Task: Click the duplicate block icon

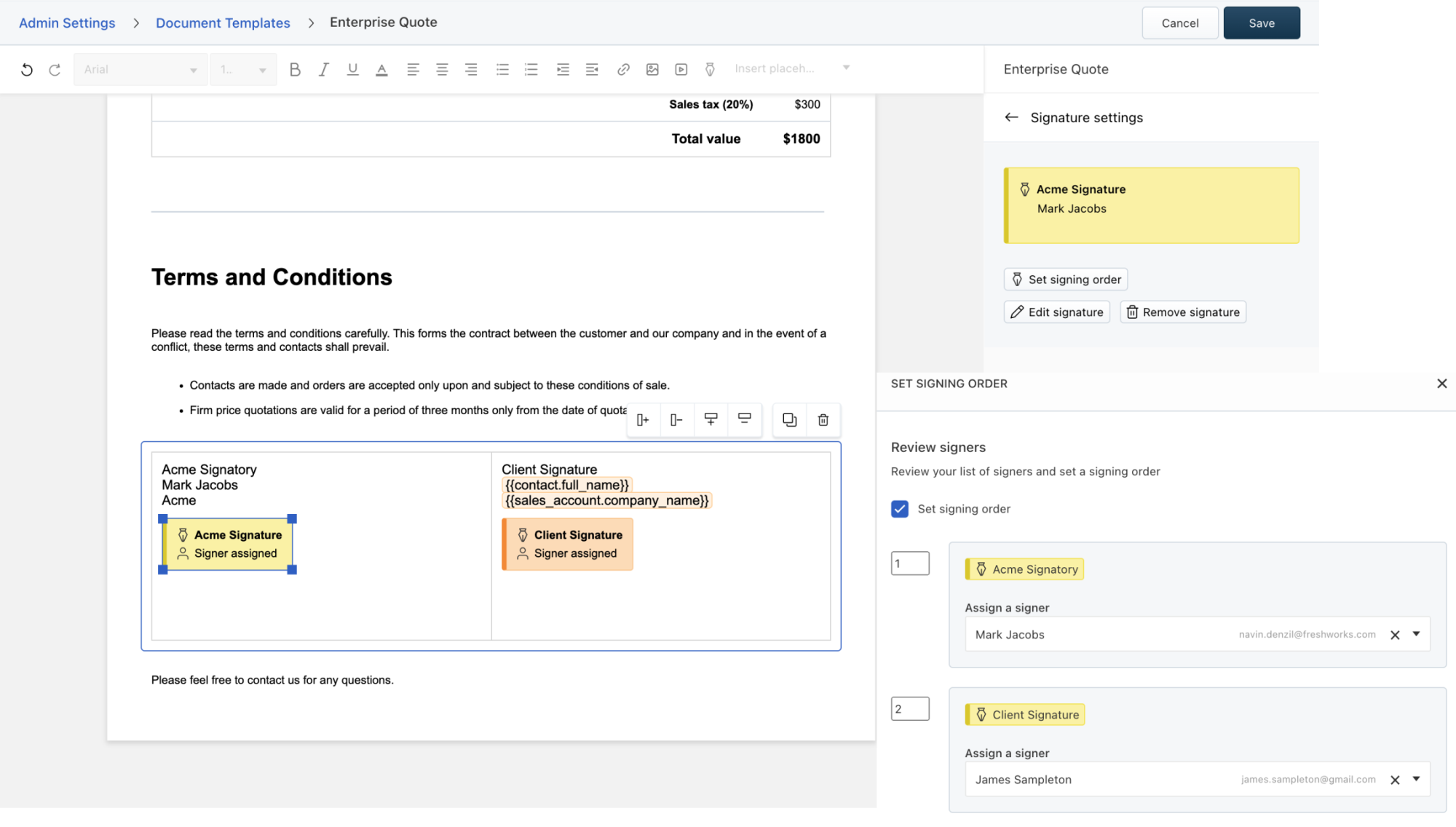Action: click(x=789, y=420)
